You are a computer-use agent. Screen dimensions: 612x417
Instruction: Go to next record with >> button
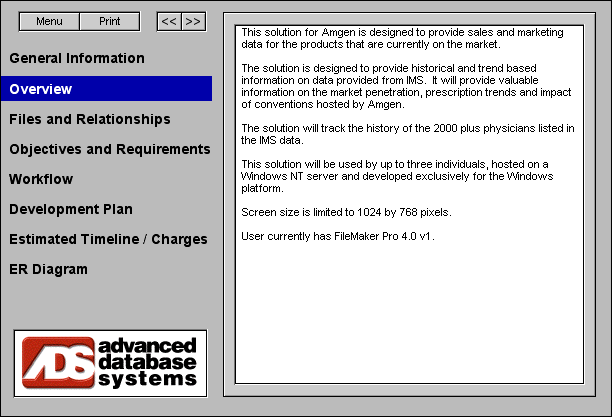(193, 21)
